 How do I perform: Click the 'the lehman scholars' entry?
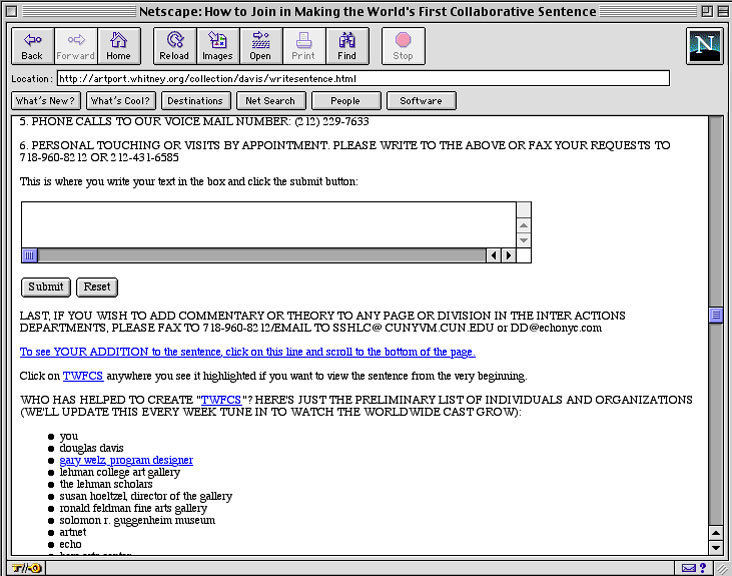106,485
